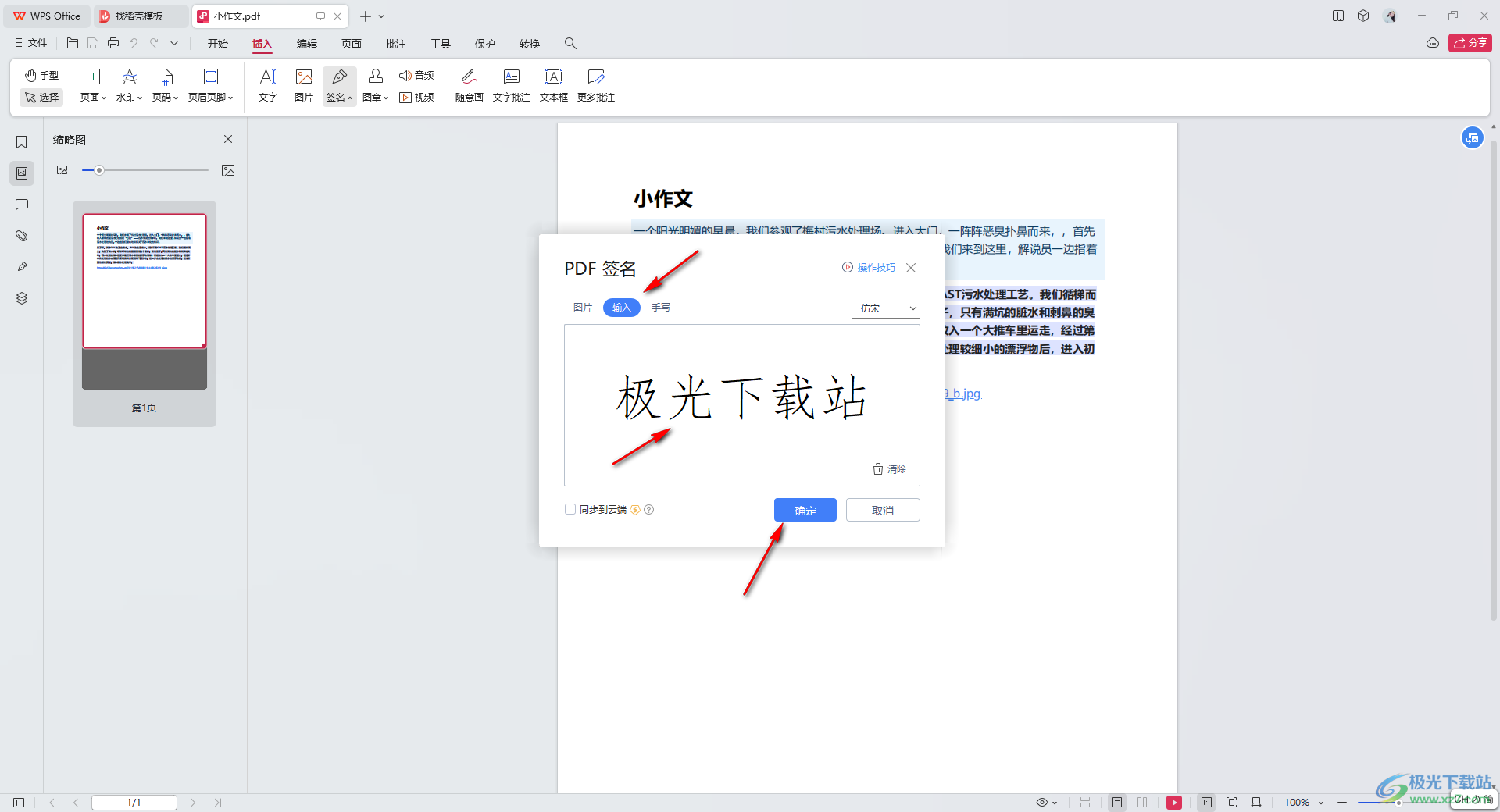The width and height of the screenshot is (1500, 812).
Task: Toggle the navigation pane icon at bottom-left
Action: pos(19,803)
